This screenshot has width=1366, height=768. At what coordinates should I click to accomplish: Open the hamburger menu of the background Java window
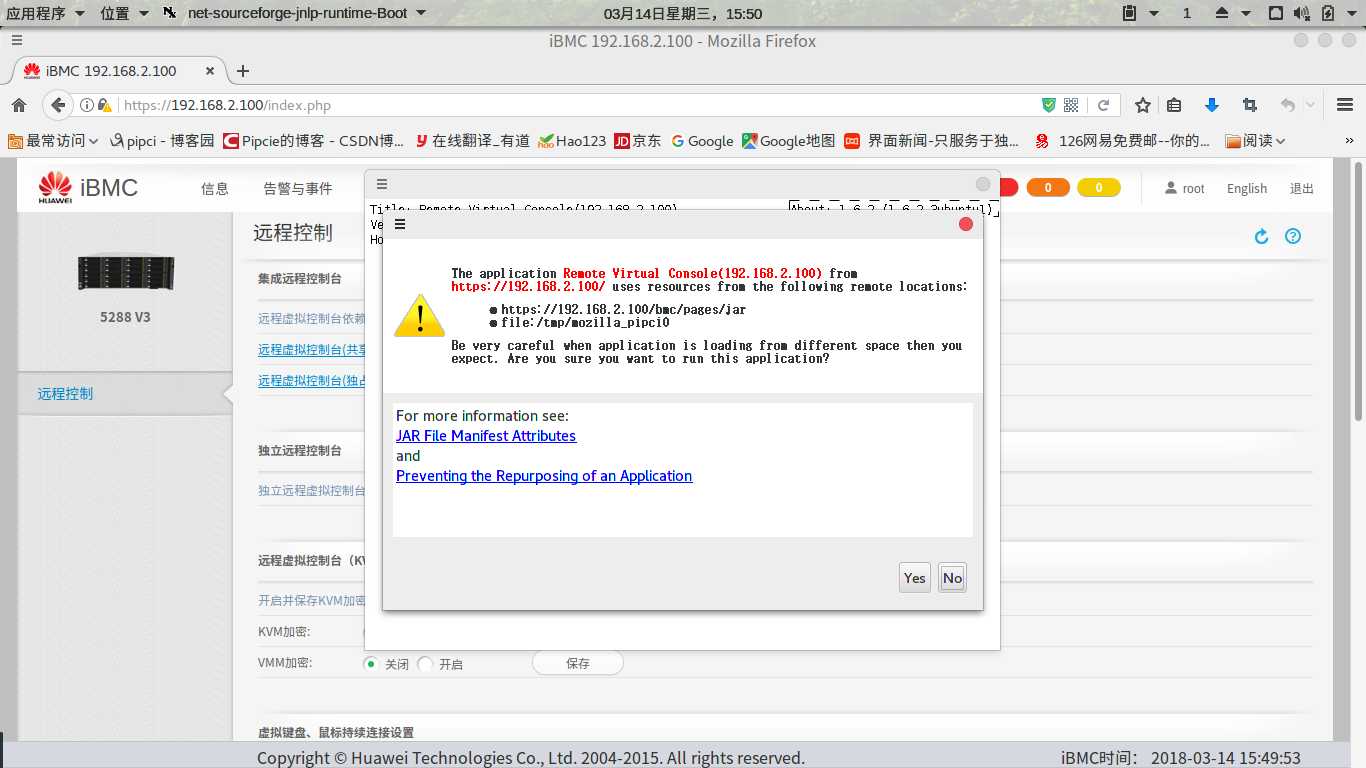(x=381, y=185)
